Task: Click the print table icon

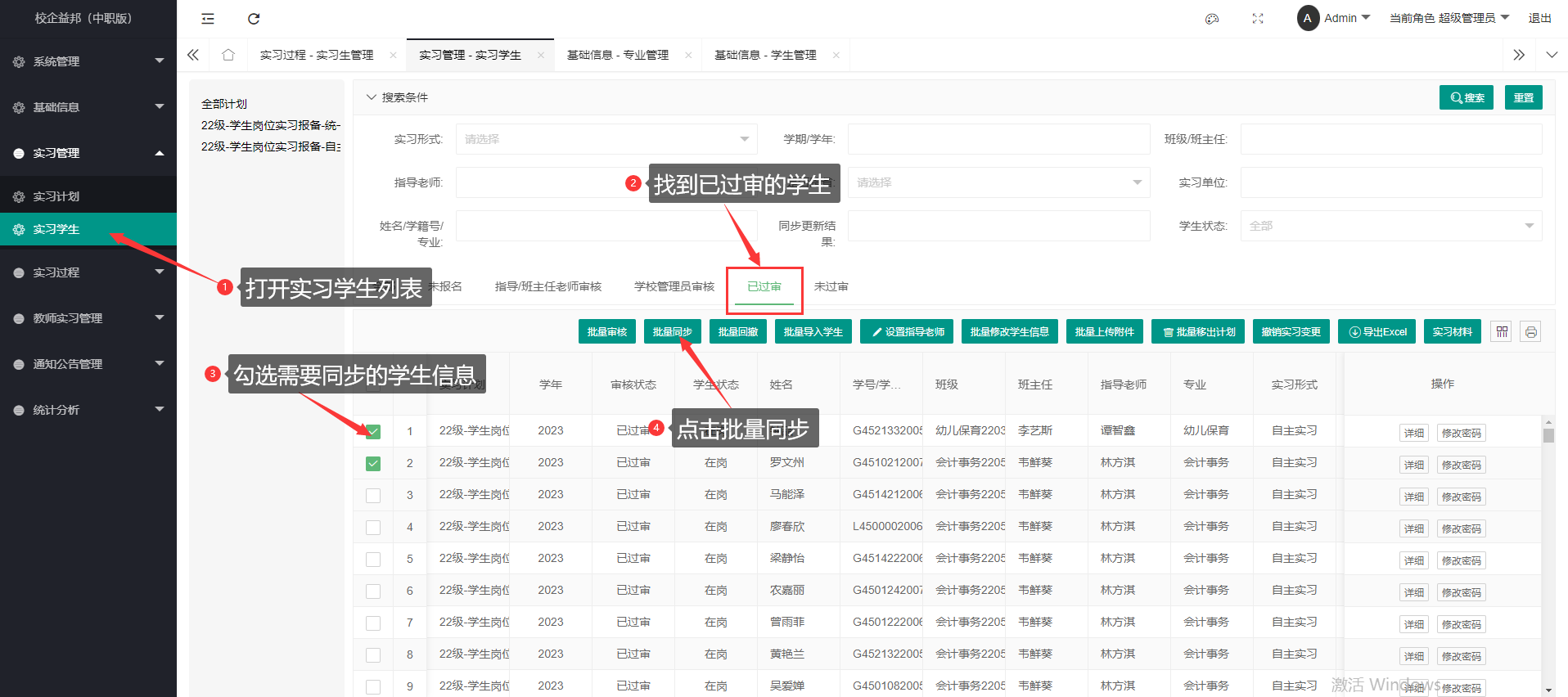Action: coord(1530,331)
